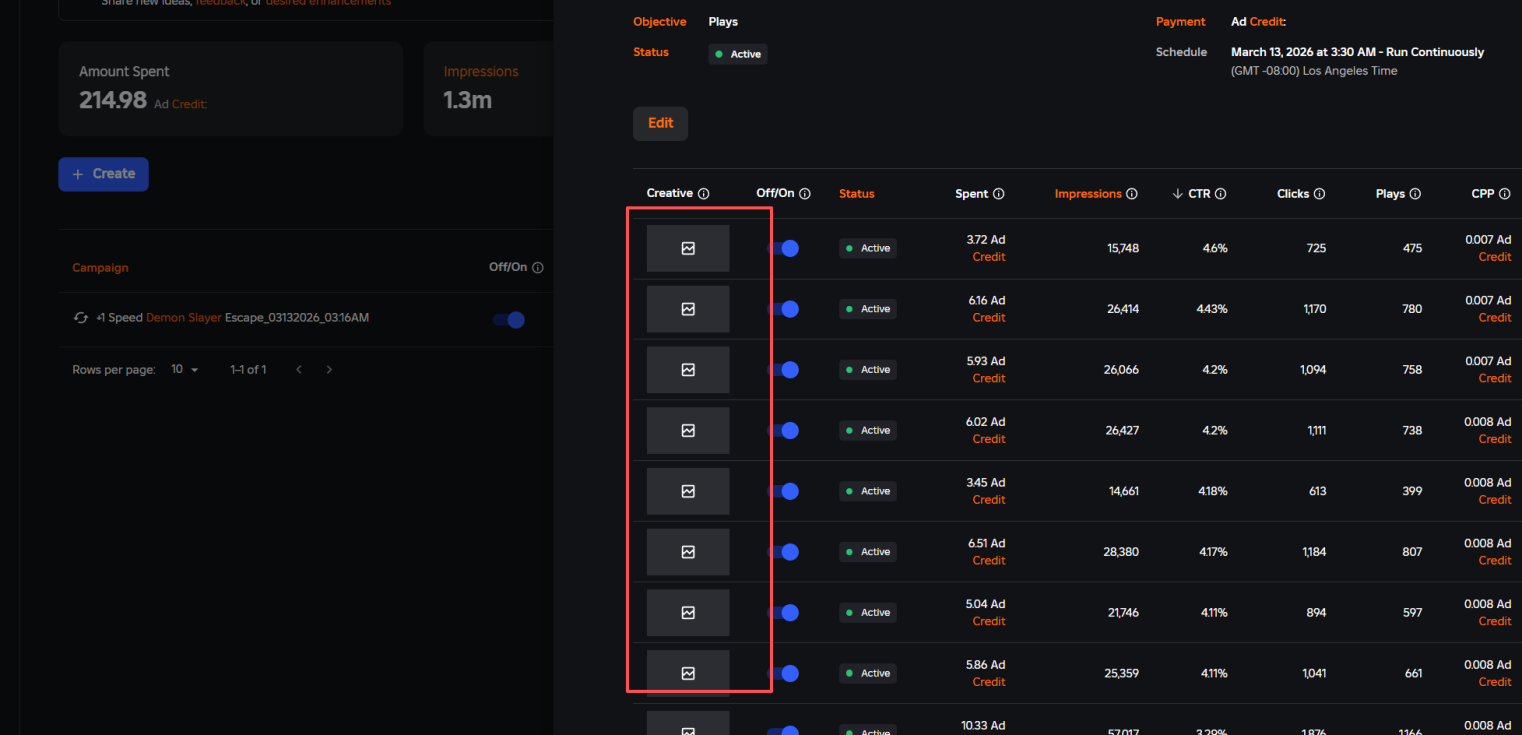Disable the creative with 4.17% CTR
This screenshot has height=735, width=1522.
tap(783, 552)
